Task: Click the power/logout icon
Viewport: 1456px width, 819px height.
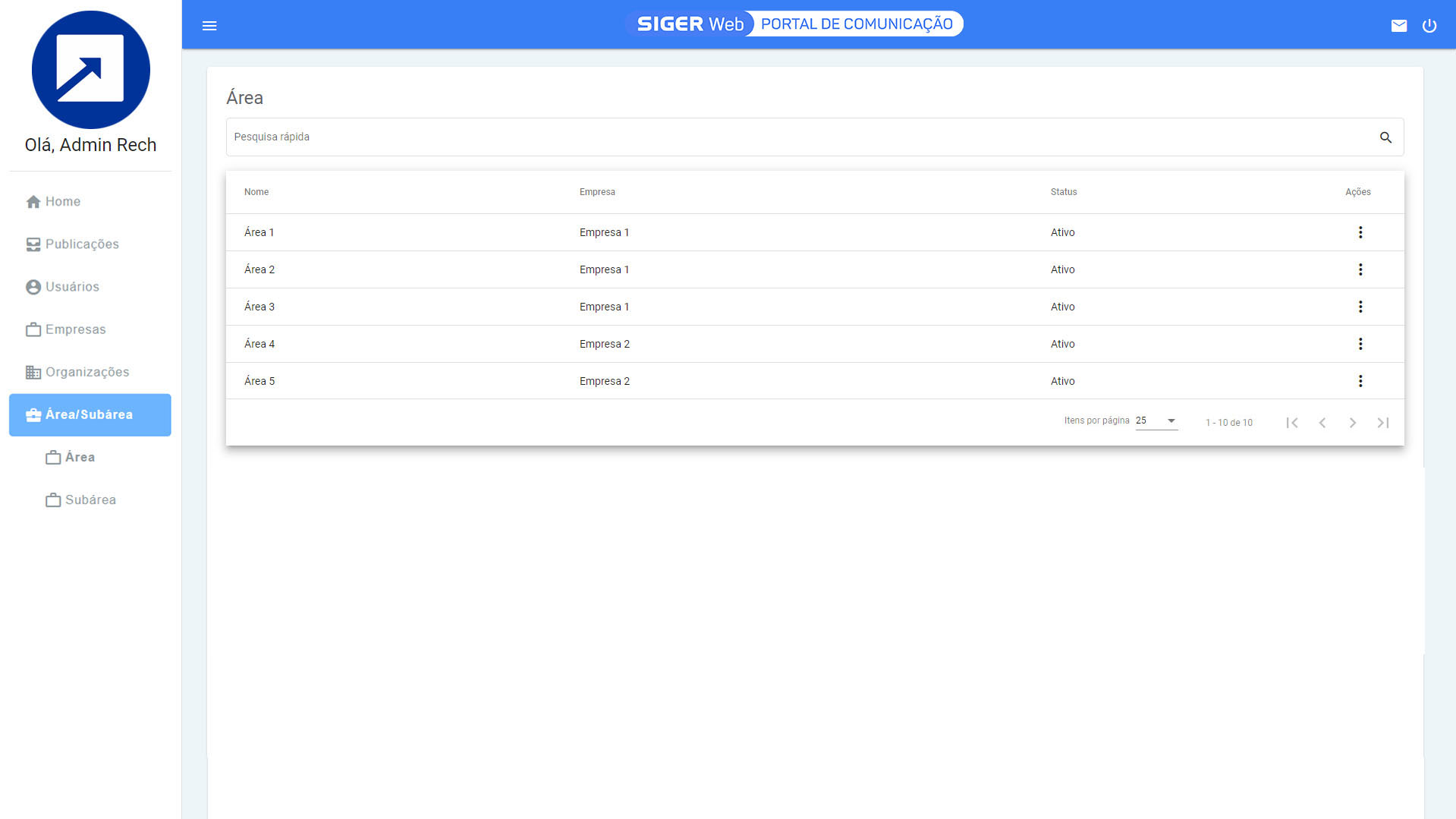Action: pos(1430,25)
